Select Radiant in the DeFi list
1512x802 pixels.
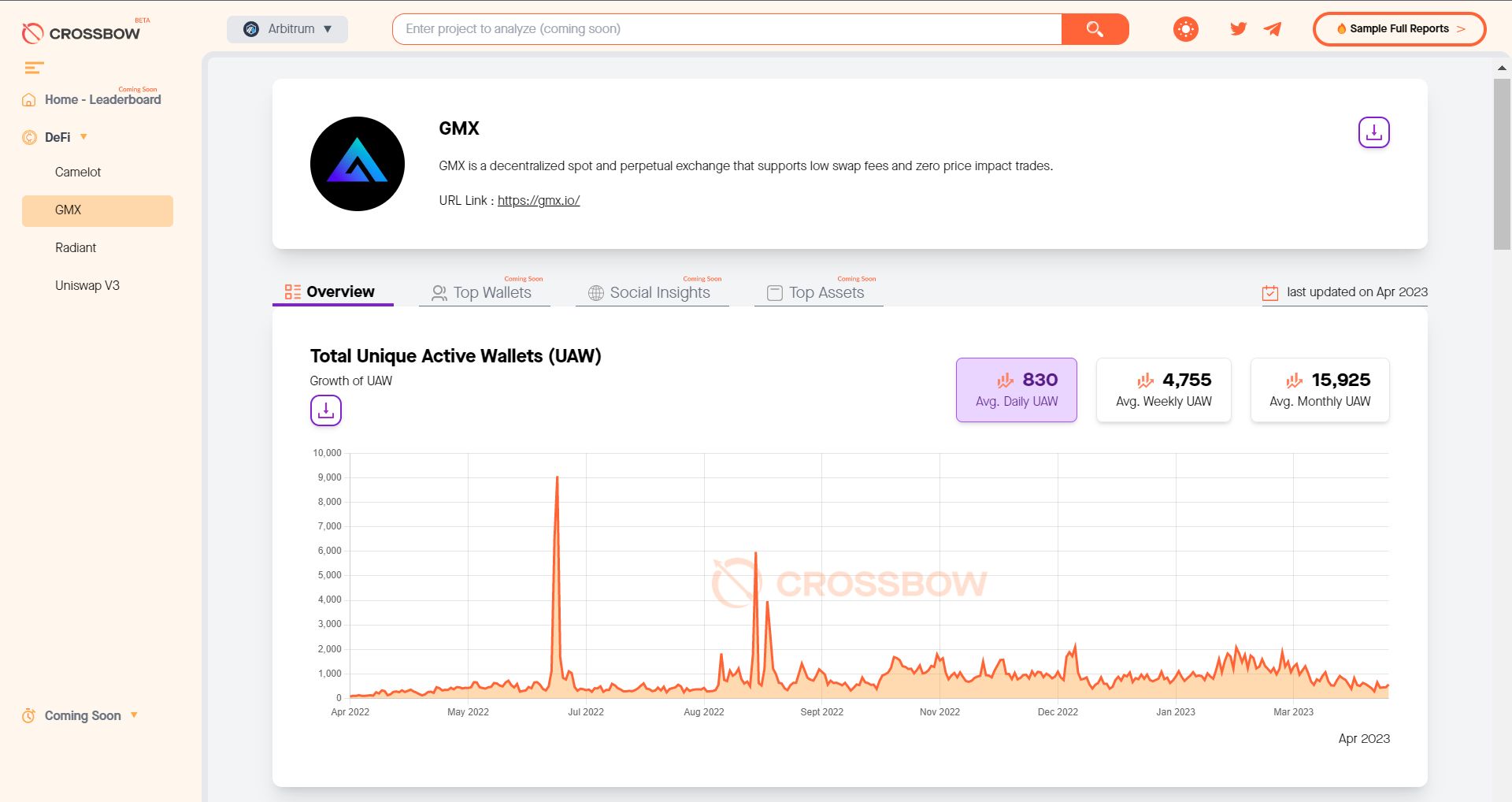point(76,247)
